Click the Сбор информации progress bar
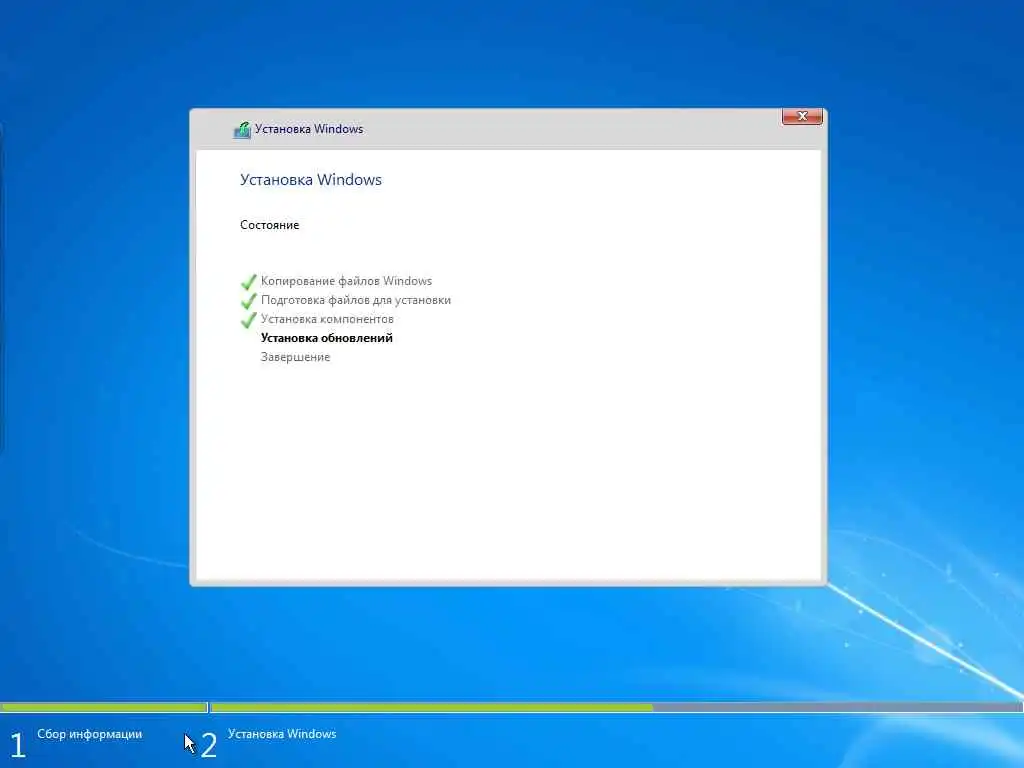The width and height of the screenshot is (1024, 768). pyautogui.click(x=103, y=707)
